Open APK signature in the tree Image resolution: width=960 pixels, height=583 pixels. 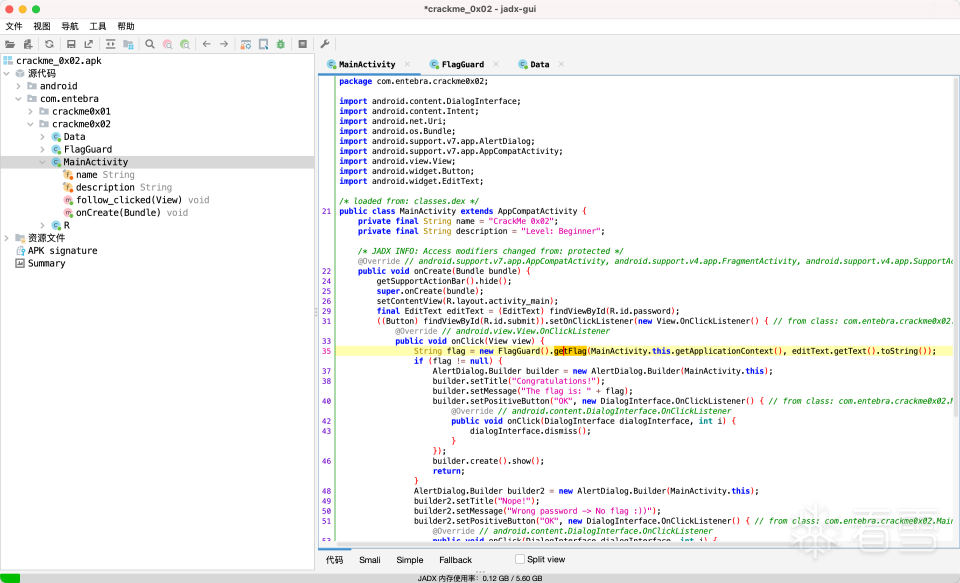point(62,251)
